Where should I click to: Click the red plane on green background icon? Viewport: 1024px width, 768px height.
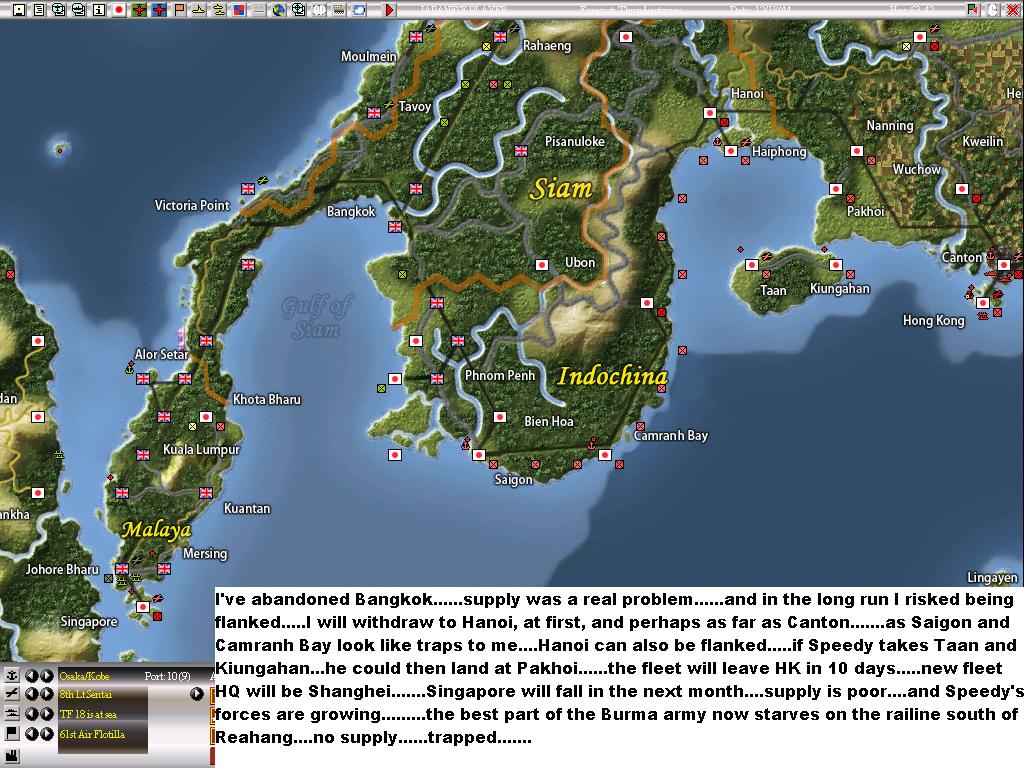(x=139, y=10)
